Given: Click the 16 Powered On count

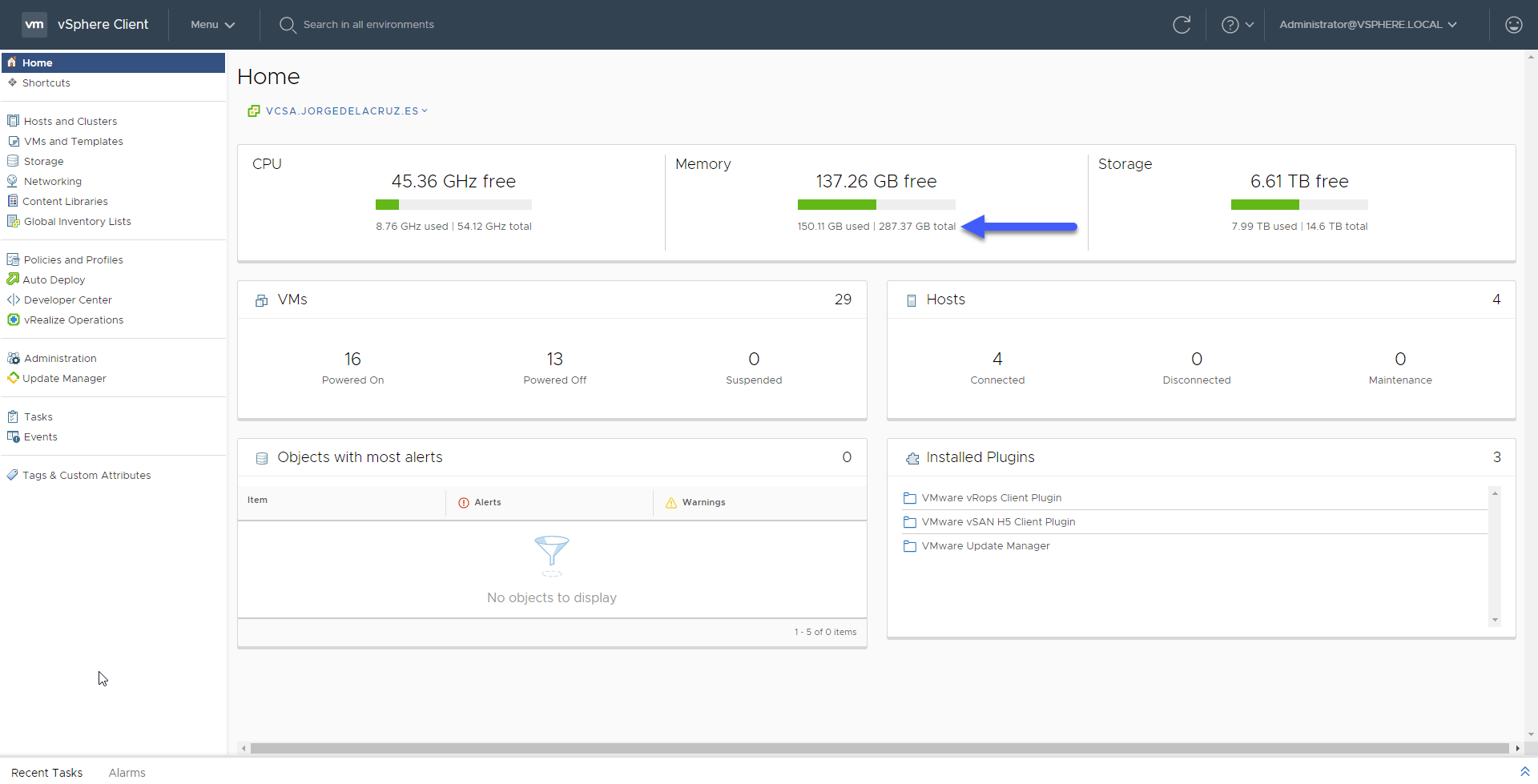Looking at the screenshot, I should (352, 359).
